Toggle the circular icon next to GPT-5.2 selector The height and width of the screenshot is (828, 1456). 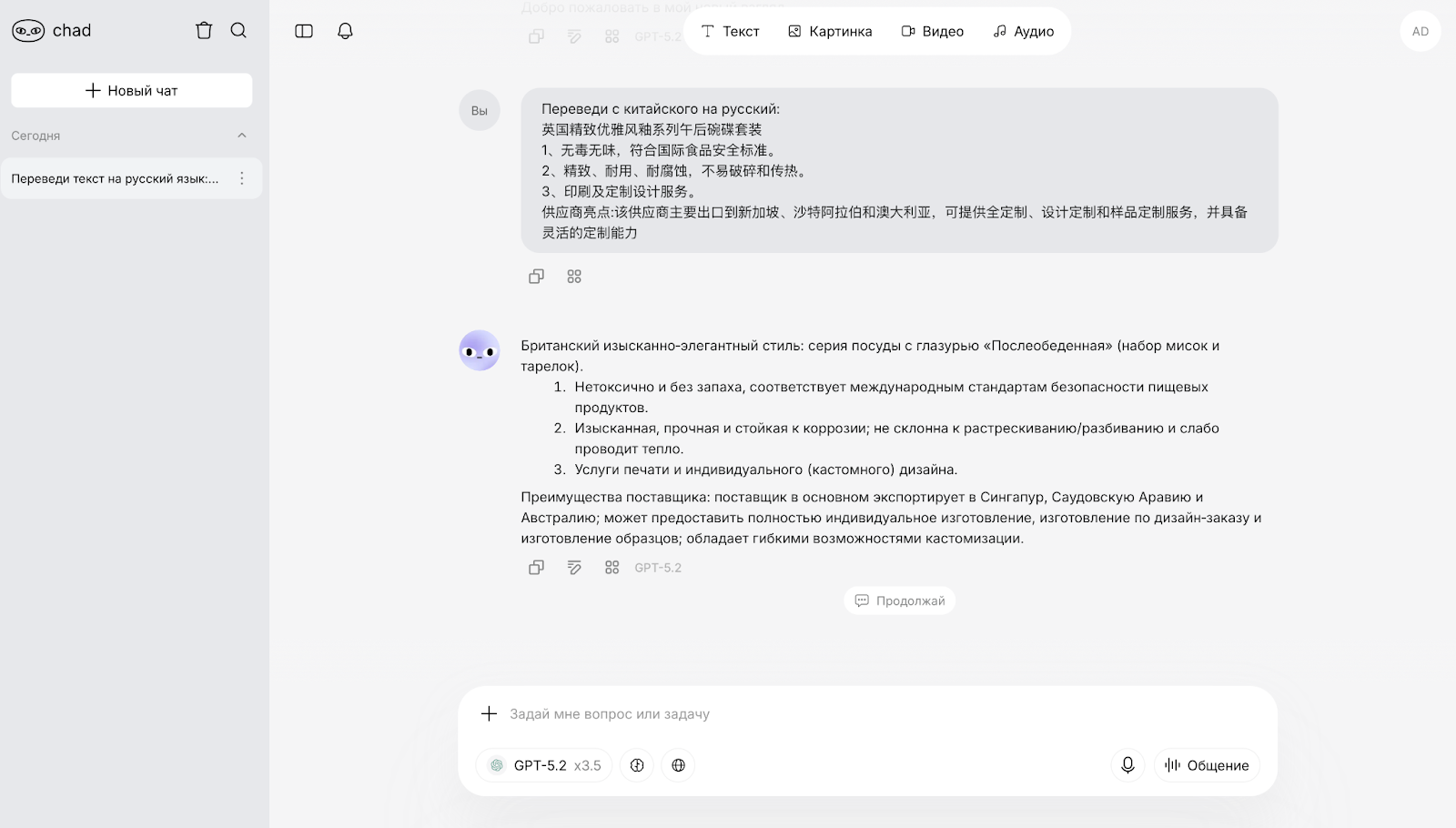[637, 765]
